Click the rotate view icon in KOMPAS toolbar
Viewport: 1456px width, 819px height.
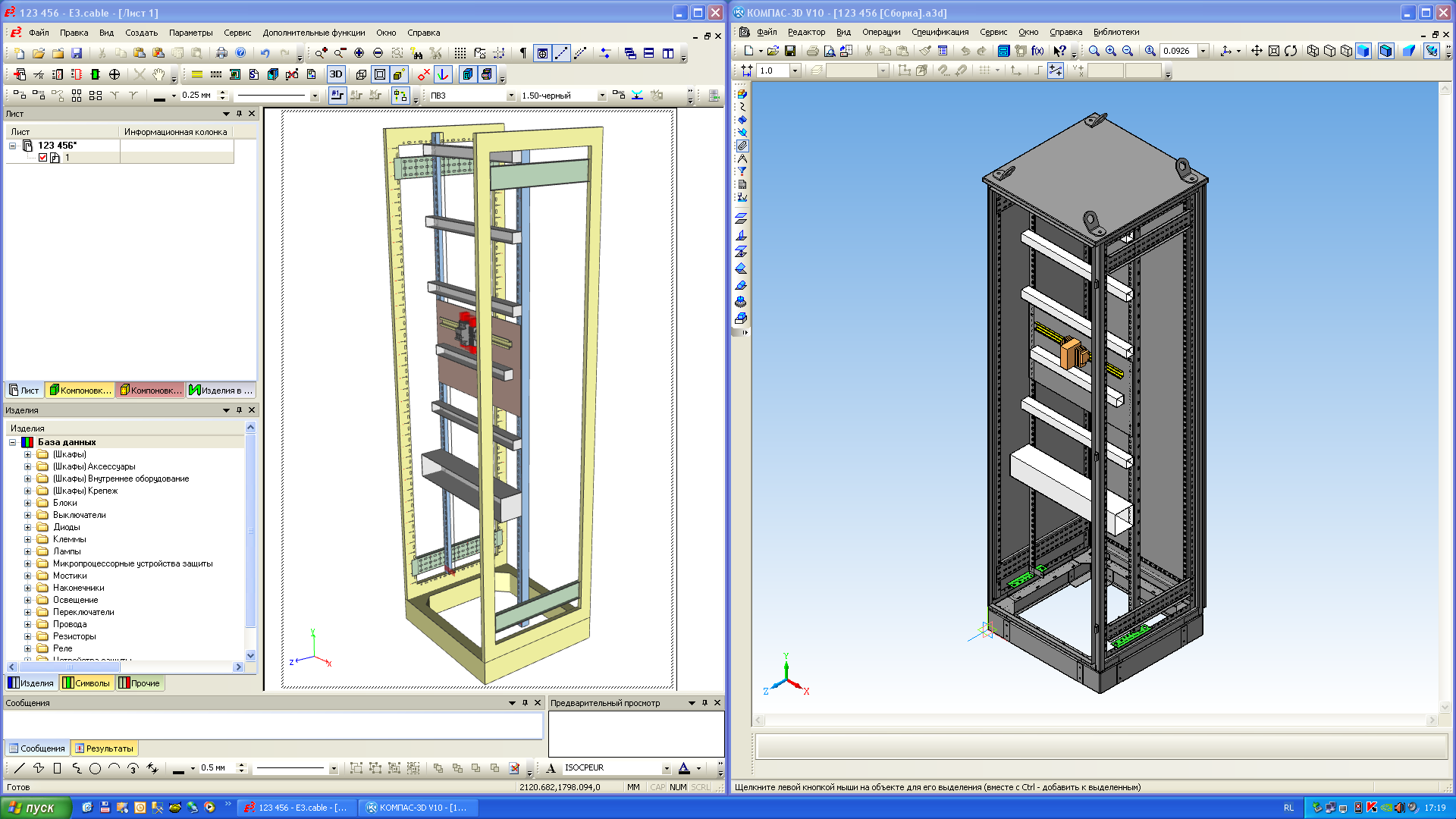pyautogui.click(x=1291, y=51)
